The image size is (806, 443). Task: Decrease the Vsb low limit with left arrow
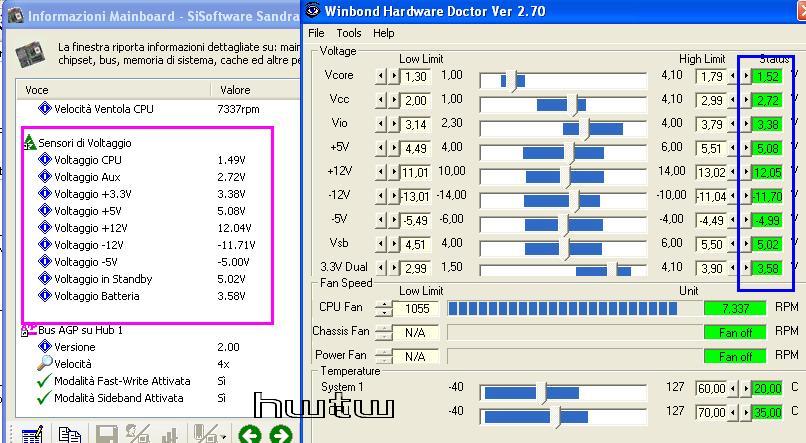381,245
